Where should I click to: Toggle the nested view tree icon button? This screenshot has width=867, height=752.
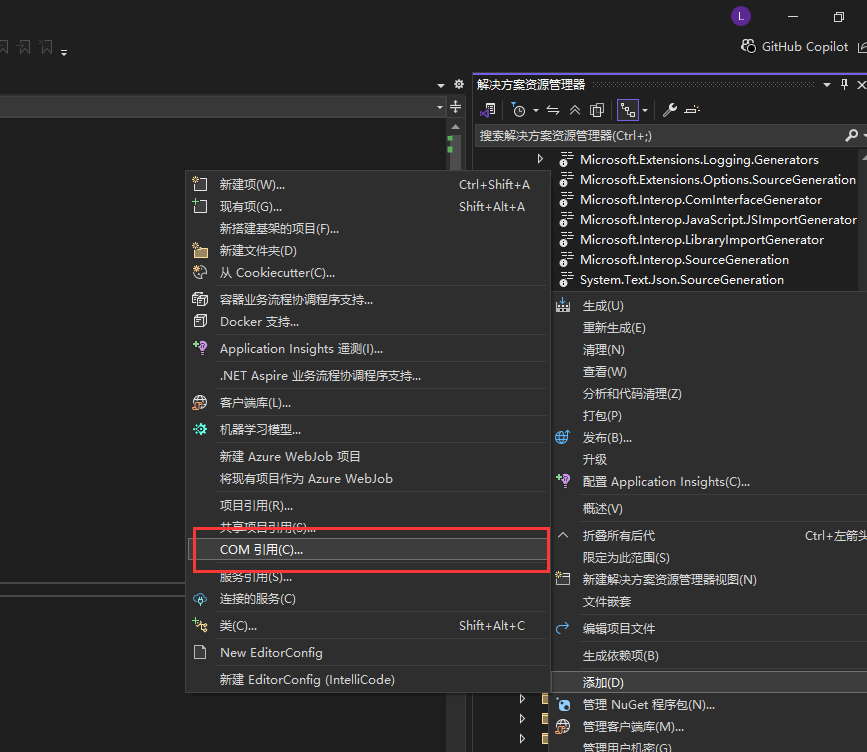(627, 110)
